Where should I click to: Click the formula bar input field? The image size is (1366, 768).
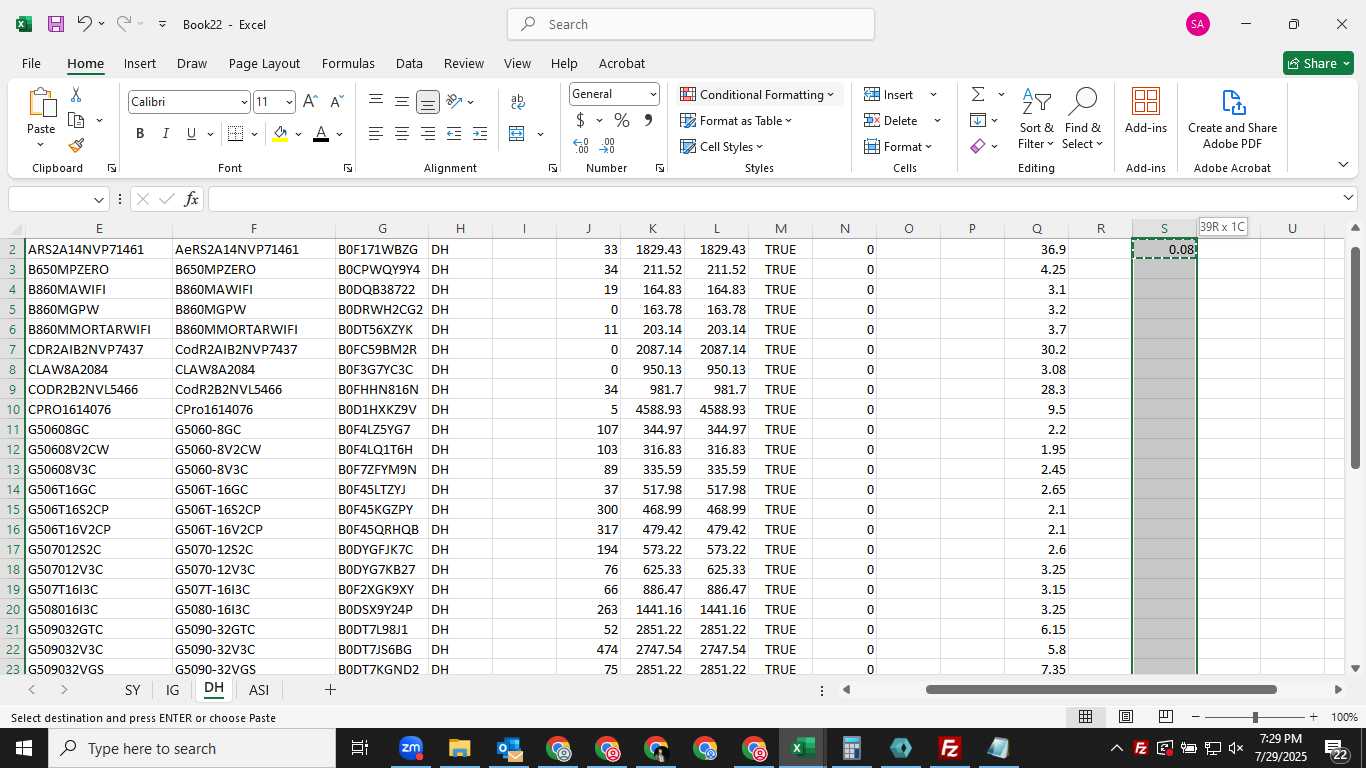(x=774, y=199)
